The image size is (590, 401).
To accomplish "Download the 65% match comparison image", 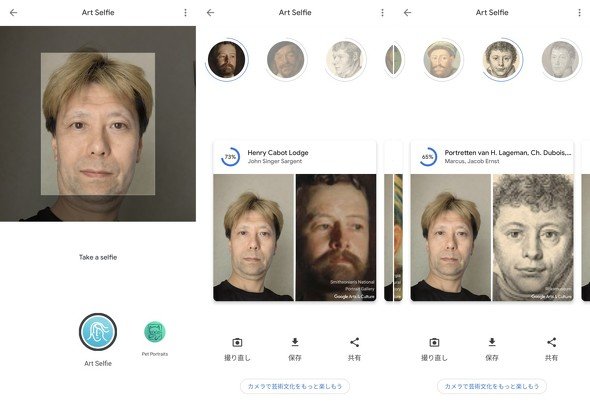I will [x=492, y=349].
